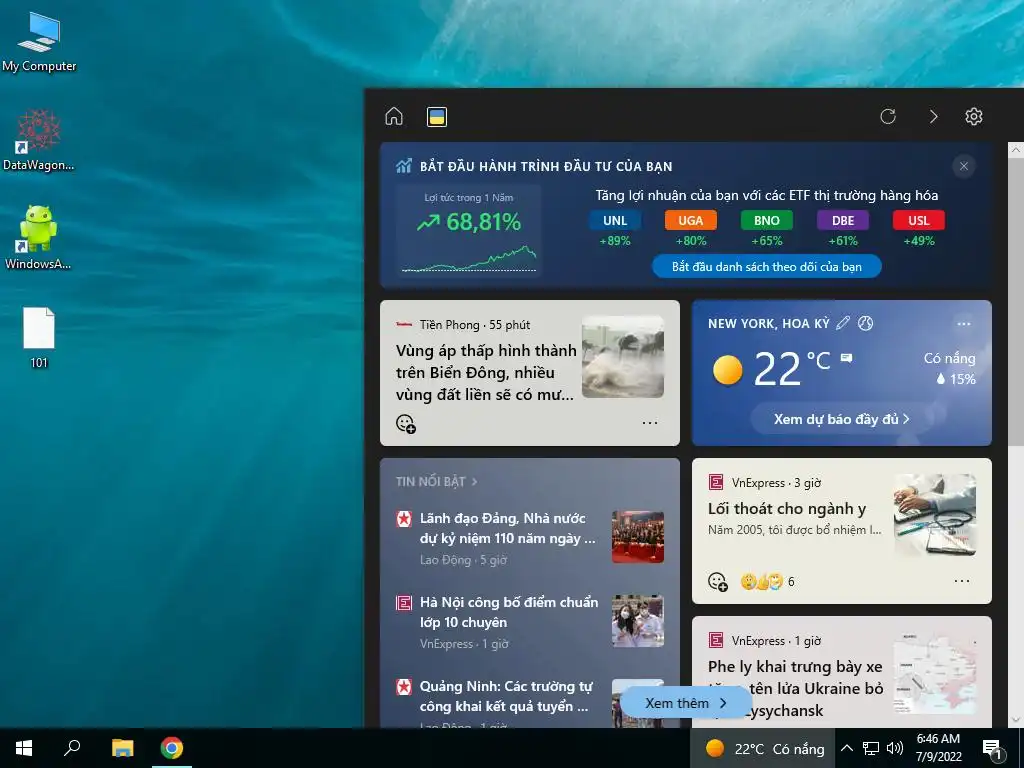Screen dimensions: 1024x768
Task: Click the UGA ticker badge
Action: [x=690, y=220]
